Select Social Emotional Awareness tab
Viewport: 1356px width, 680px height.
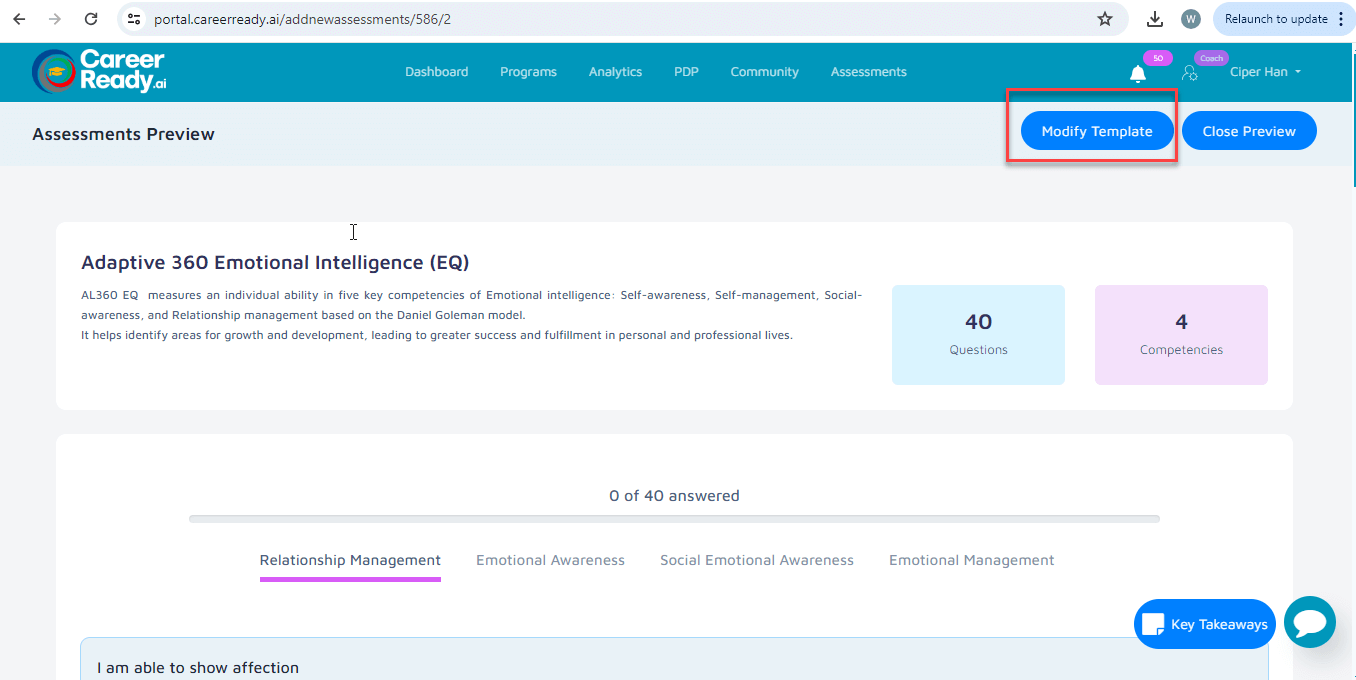[756, 560]
